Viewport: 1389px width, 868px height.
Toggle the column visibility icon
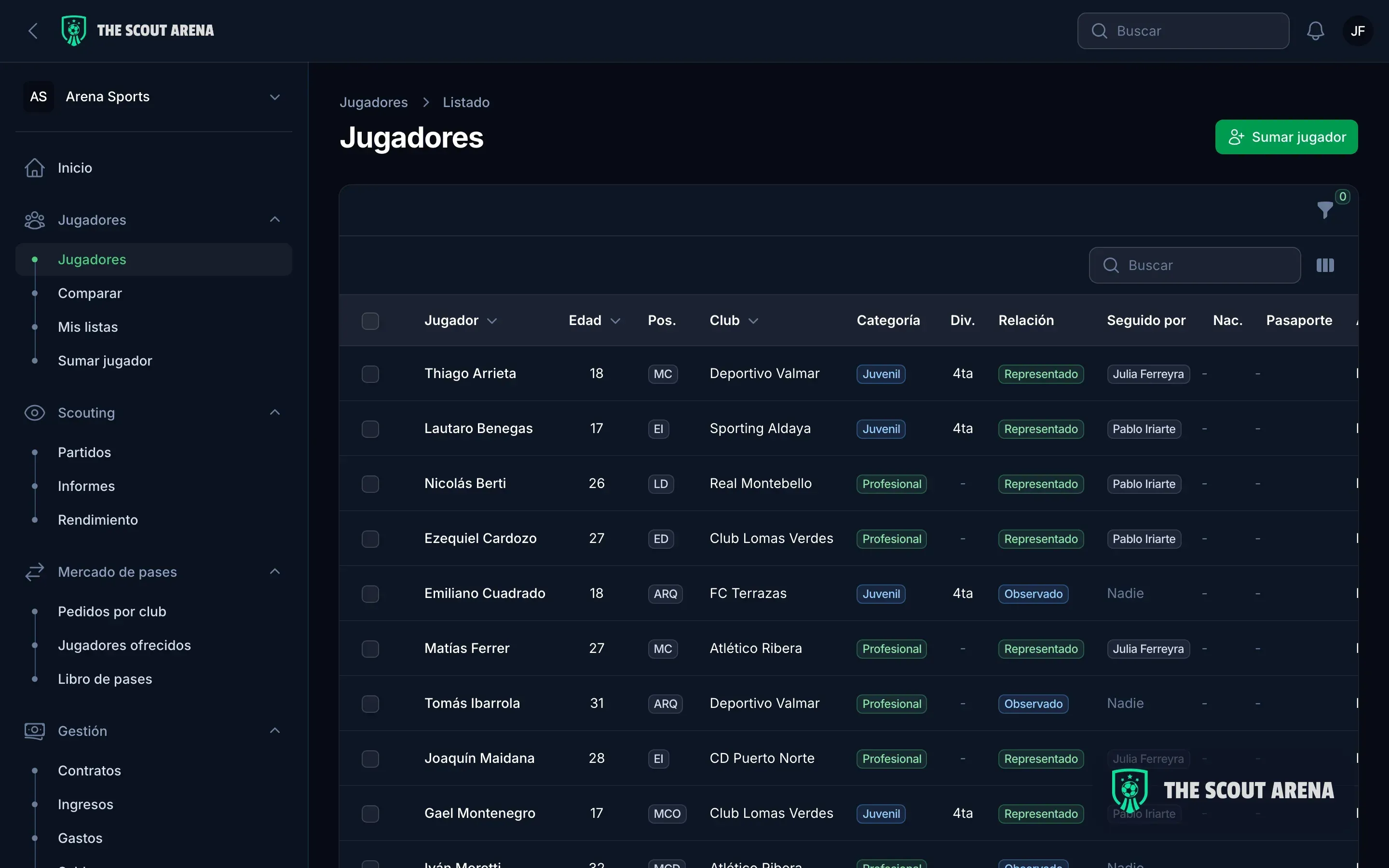(1325, 265)
